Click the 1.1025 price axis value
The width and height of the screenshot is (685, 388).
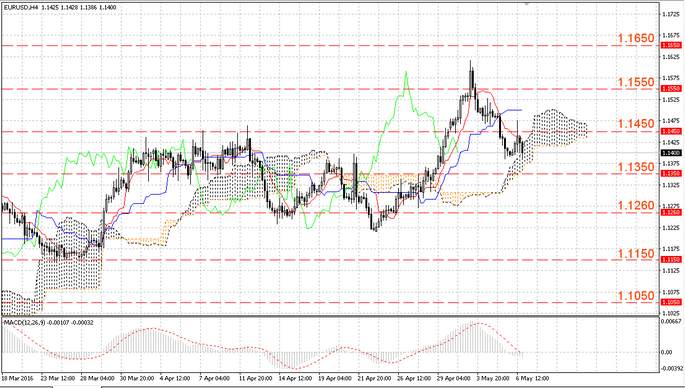(671, 313)
